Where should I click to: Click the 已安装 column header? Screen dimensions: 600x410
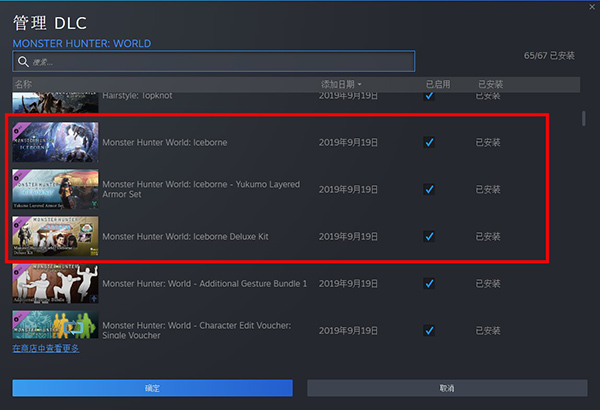click(x=491, y=84)
